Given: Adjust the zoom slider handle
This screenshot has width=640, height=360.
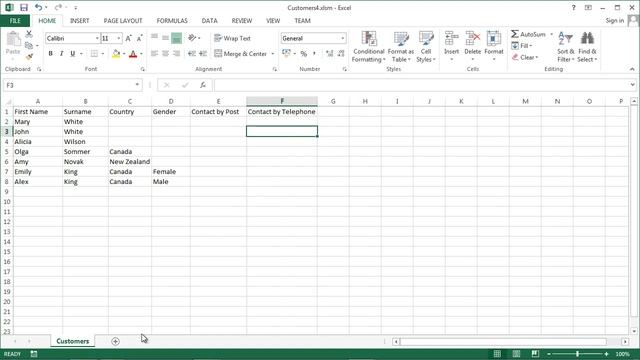Looking at the screenshot, I should 578,354.
